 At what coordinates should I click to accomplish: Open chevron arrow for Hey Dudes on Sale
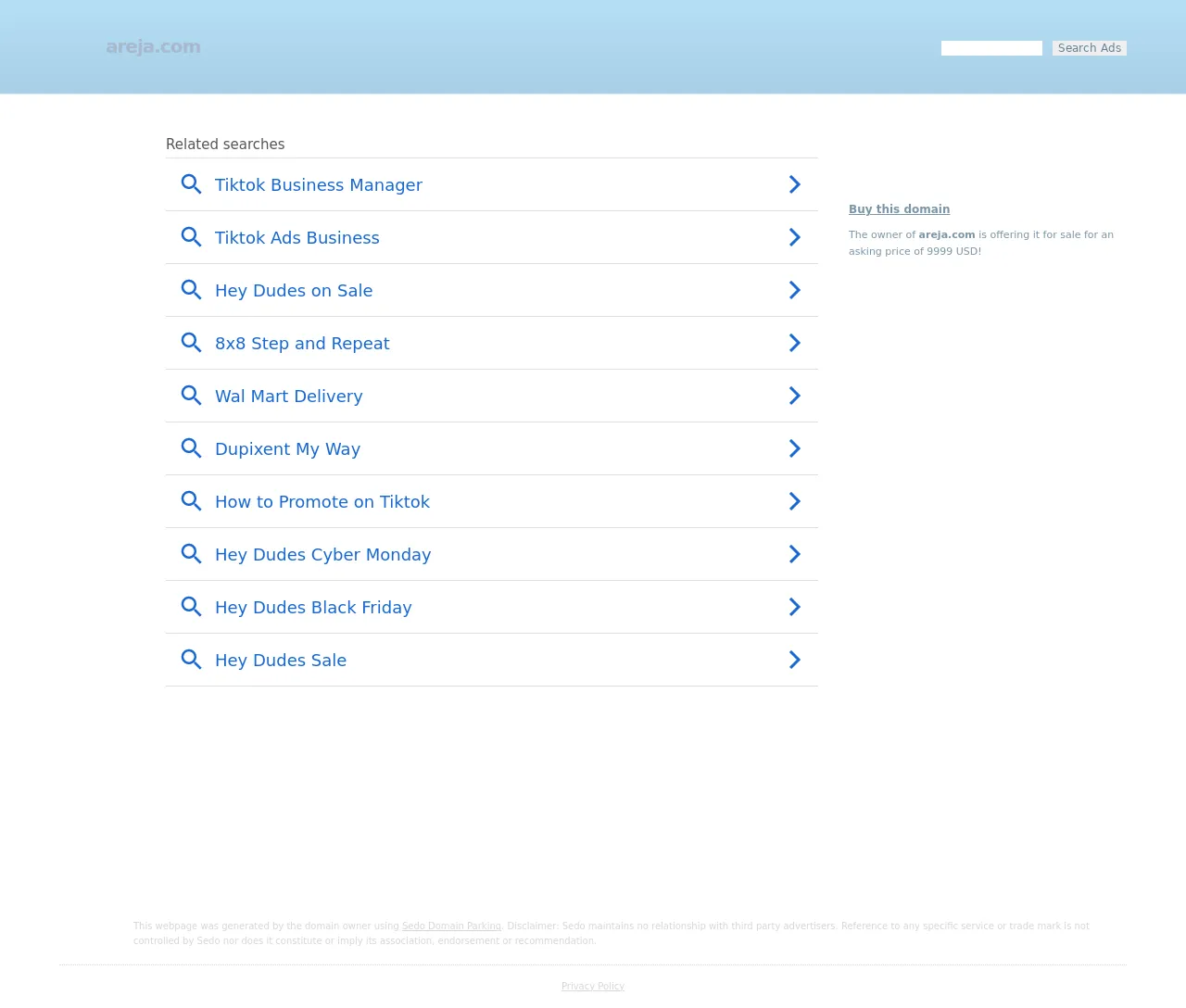click(794, 290)
